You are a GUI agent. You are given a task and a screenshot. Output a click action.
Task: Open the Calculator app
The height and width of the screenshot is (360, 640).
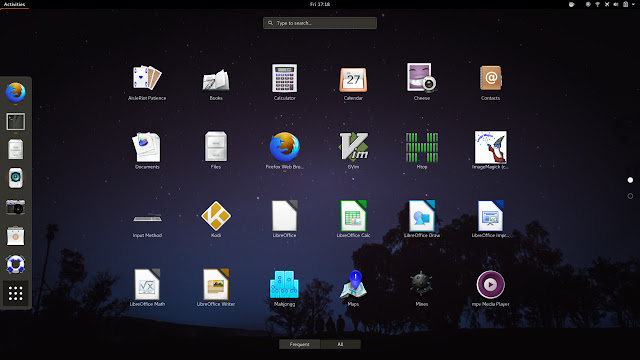point(284,82)
